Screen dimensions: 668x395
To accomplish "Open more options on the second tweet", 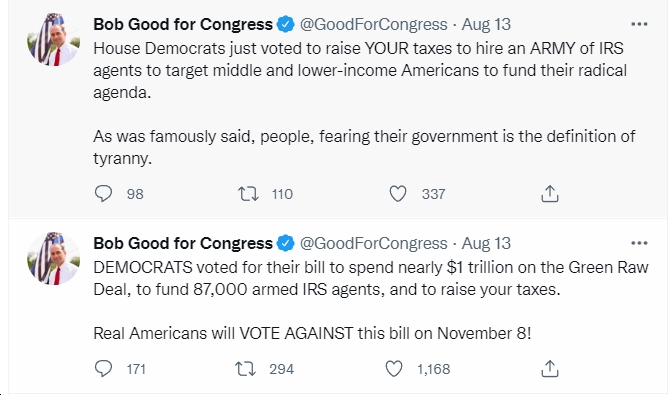I will pyautogui.click(x=639, y=243).
